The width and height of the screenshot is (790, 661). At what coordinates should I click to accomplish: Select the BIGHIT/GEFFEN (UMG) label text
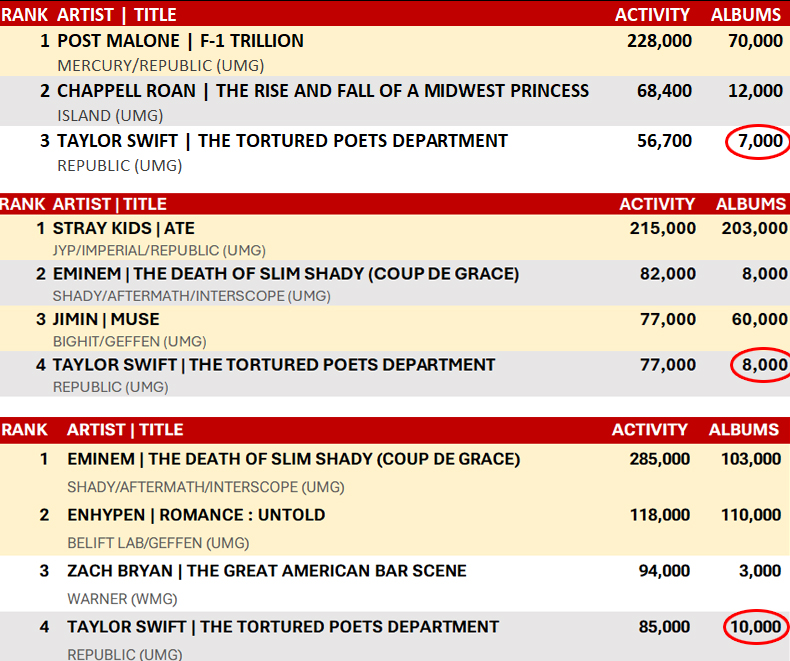pyautogui.click(x=129, y=342)
